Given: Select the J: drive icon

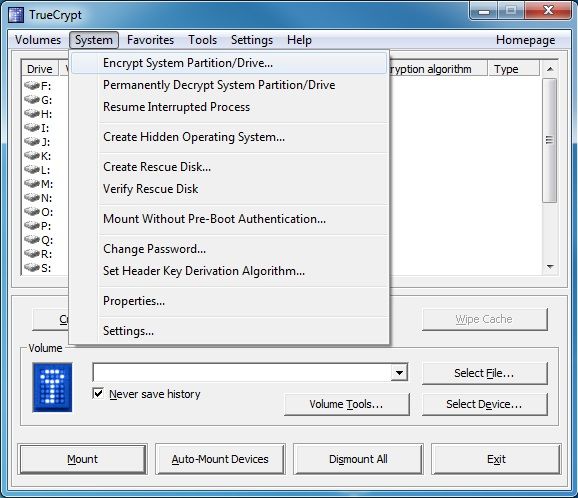Looking at the screenshot, I should coord(32,142).
